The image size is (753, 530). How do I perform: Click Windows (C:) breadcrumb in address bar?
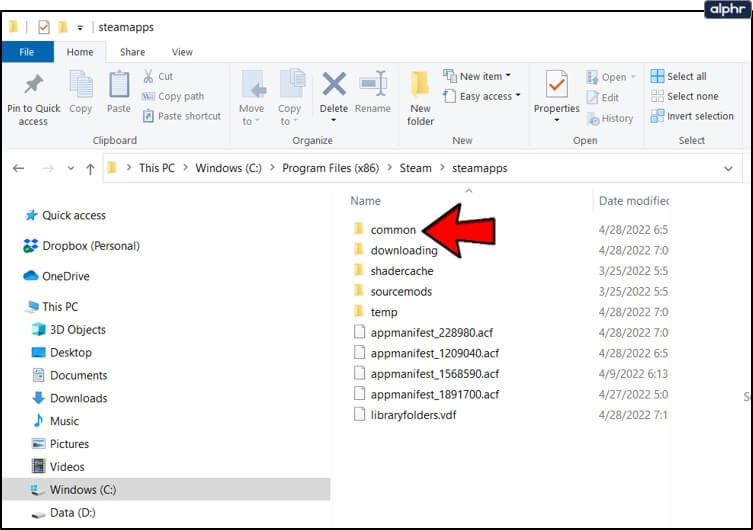228,168
